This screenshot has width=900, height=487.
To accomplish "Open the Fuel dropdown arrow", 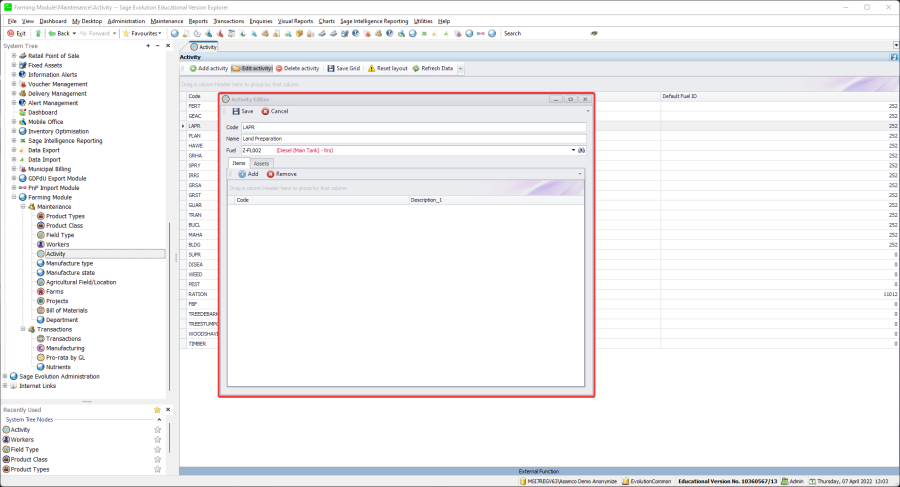I will tap(573, 150).
